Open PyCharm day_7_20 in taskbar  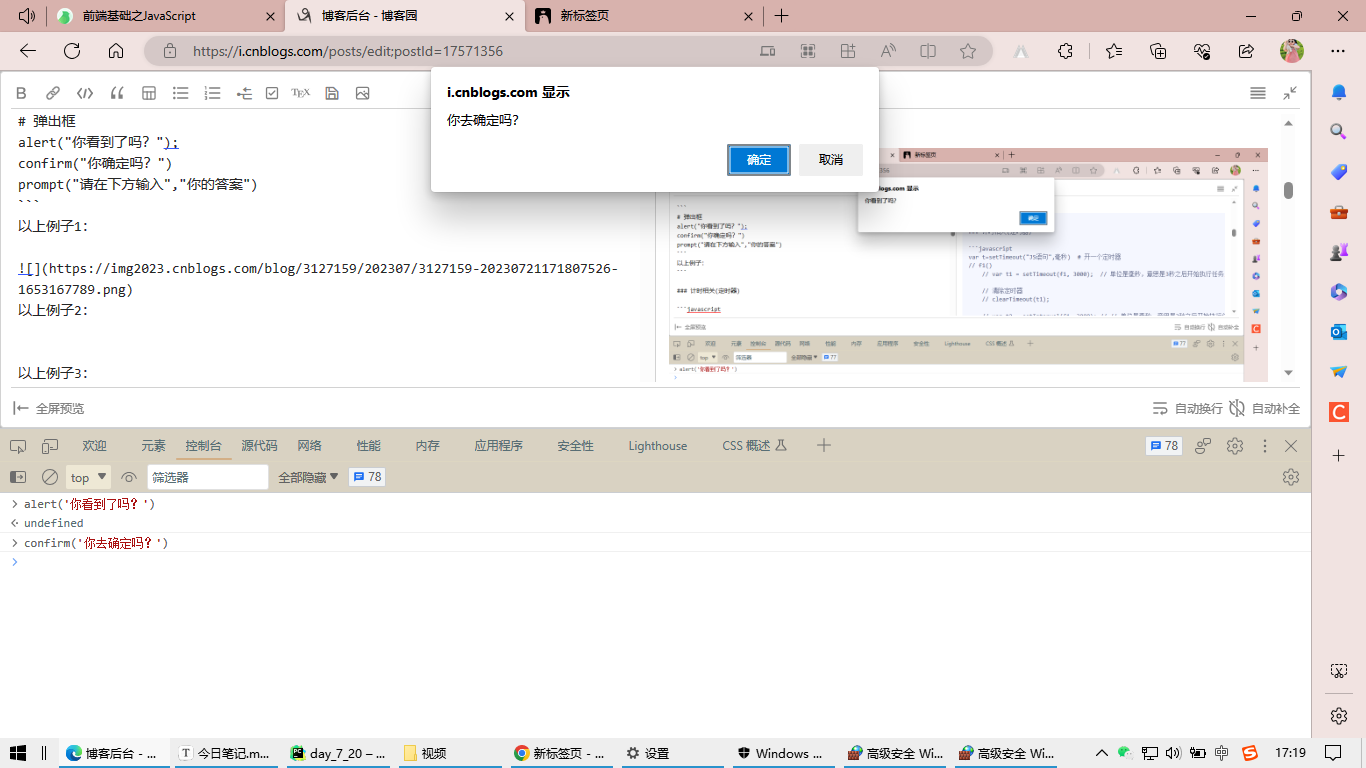click(338, 753)
